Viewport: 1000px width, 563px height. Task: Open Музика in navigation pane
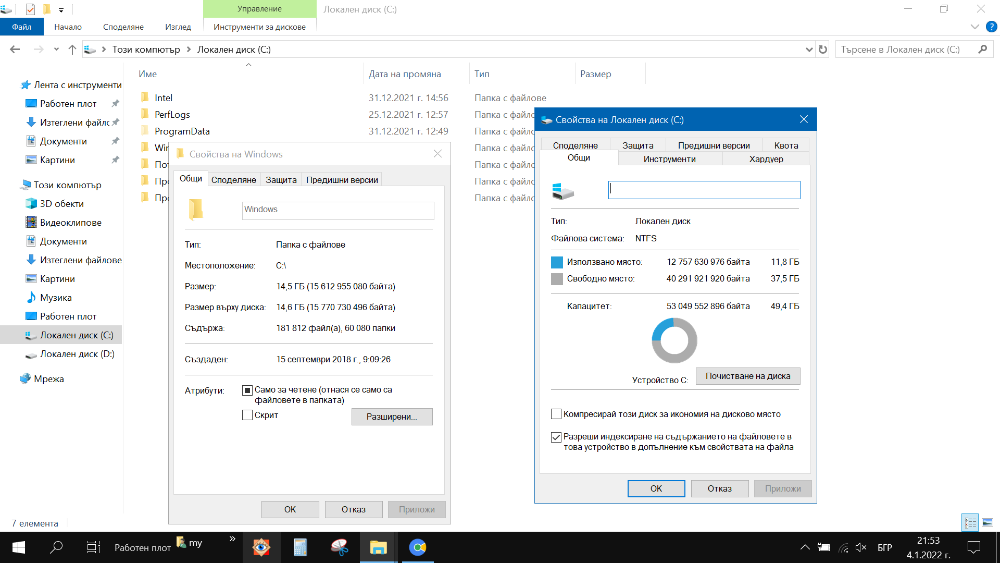tap(55, 298)
